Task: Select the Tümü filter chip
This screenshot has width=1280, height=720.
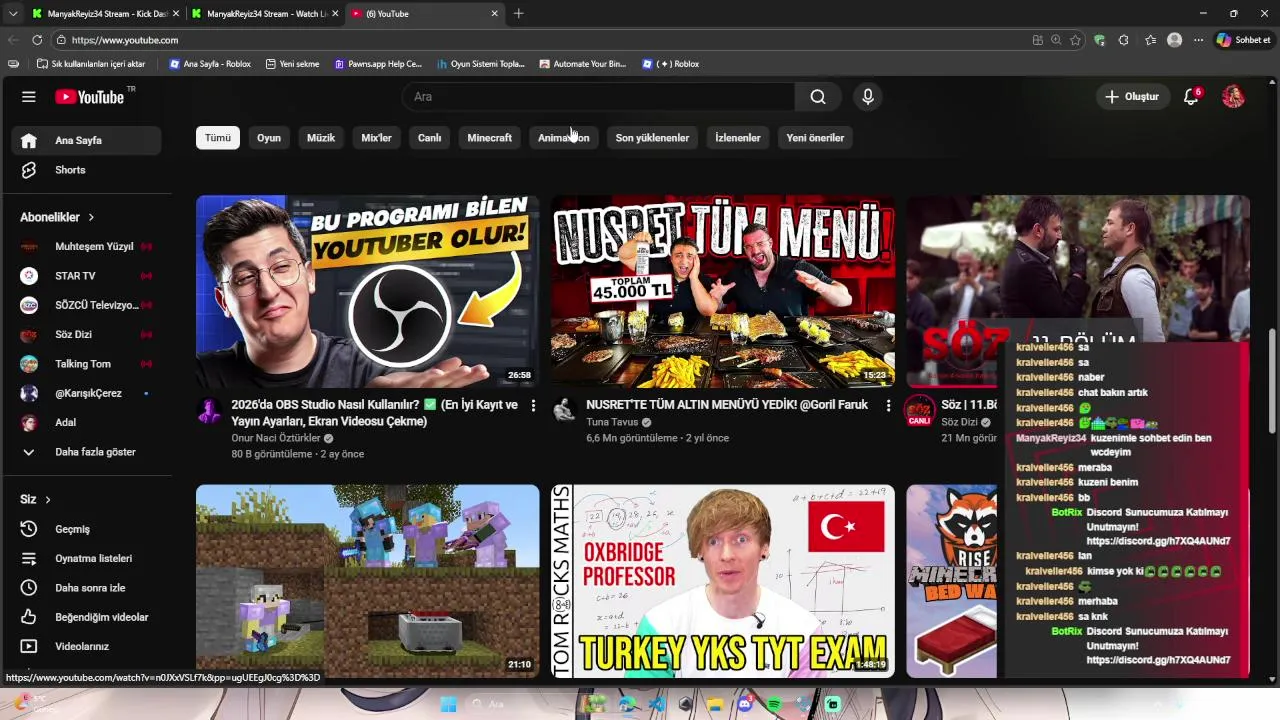Action: click(218, 138)
